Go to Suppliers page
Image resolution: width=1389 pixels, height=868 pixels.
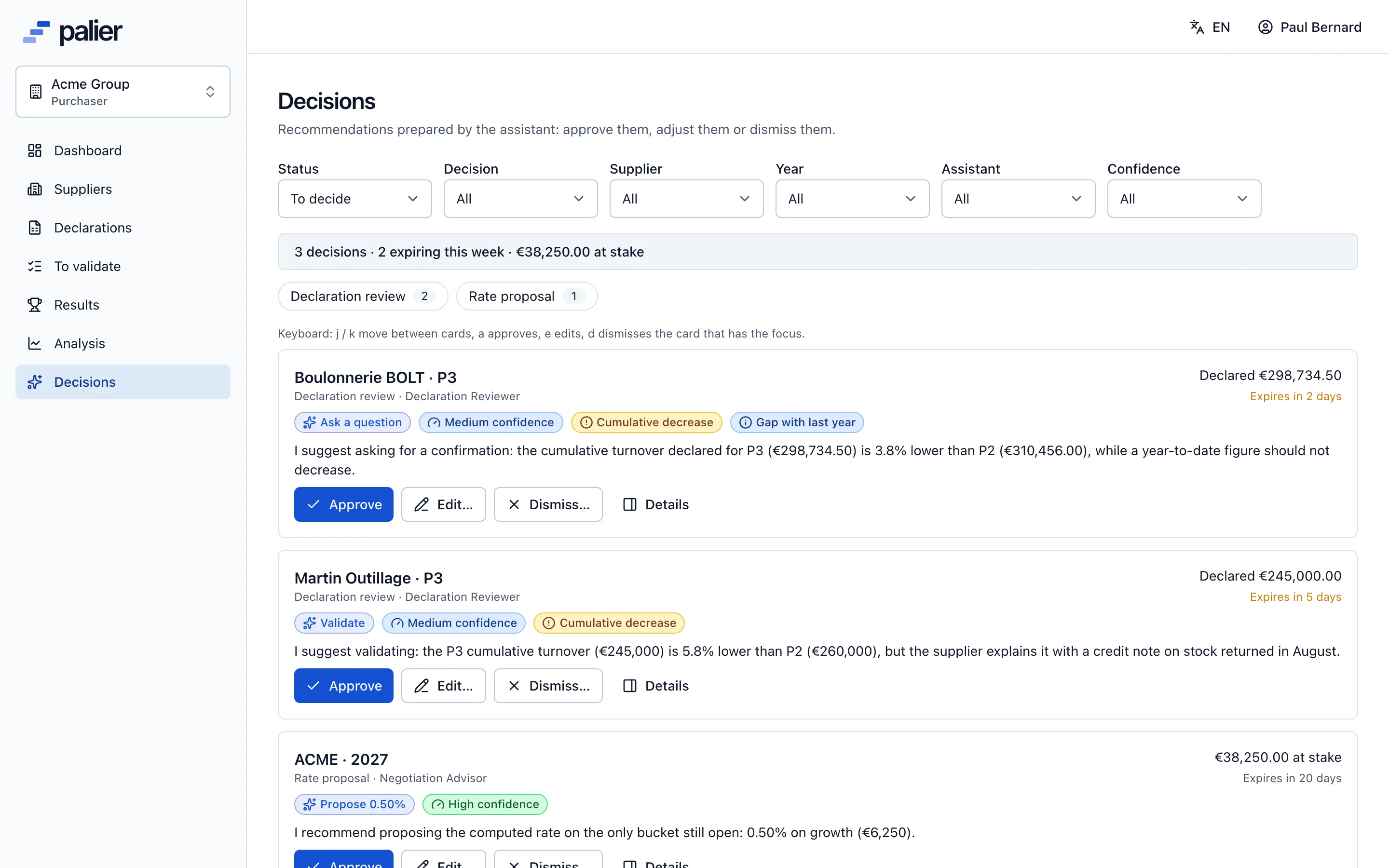pyautogui.click(x=123, y=189)
